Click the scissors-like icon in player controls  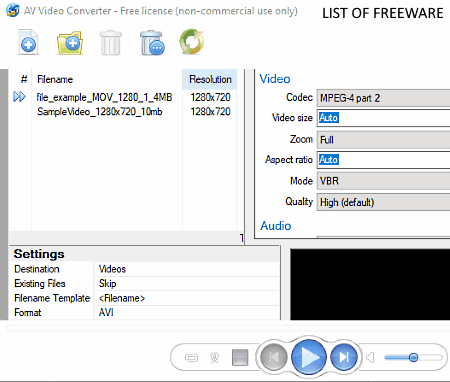[215, 358]
